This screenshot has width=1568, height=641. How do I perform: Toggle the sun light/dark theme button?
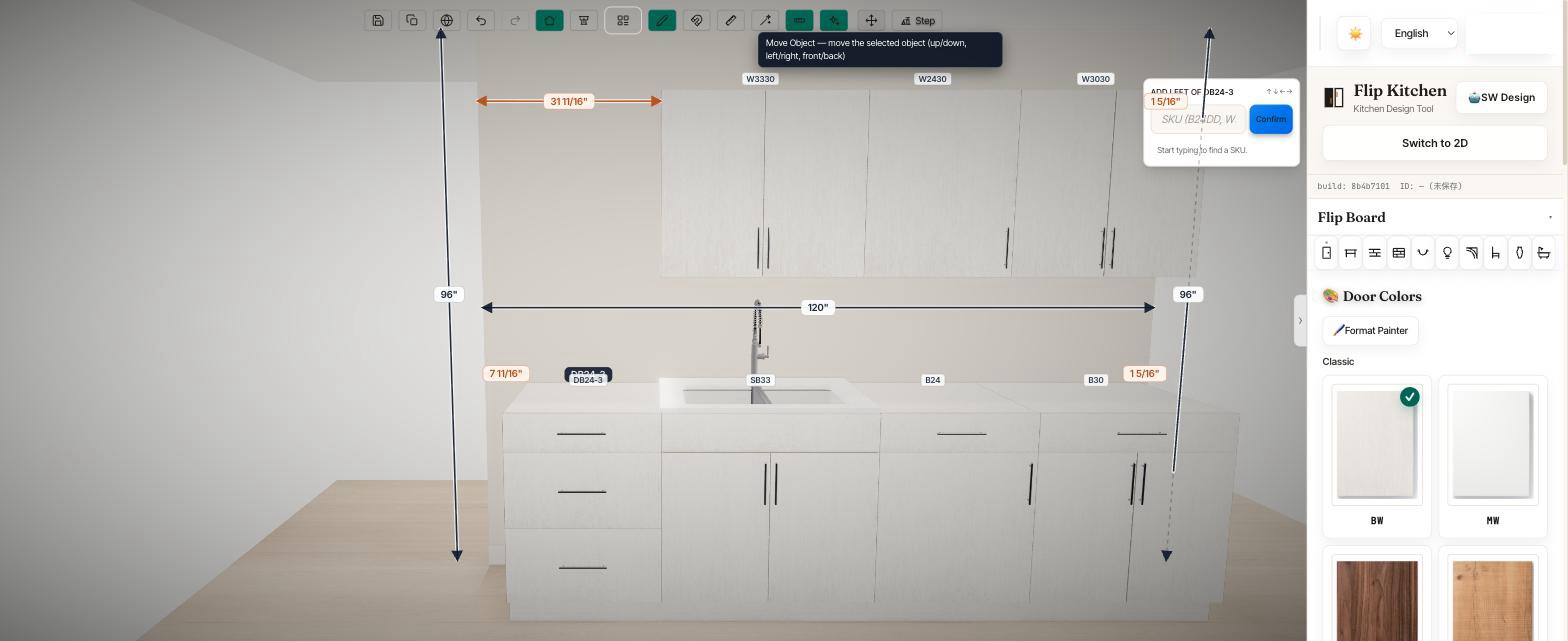coord(1355,33)
